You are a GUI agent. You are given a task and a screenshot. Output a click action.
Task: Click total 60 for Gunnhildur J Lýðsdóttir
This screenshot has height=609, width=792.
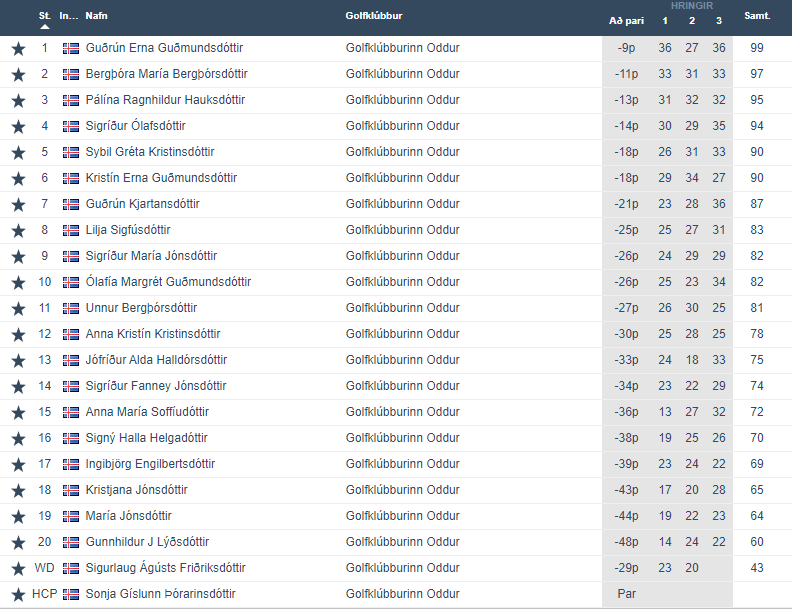757,542
